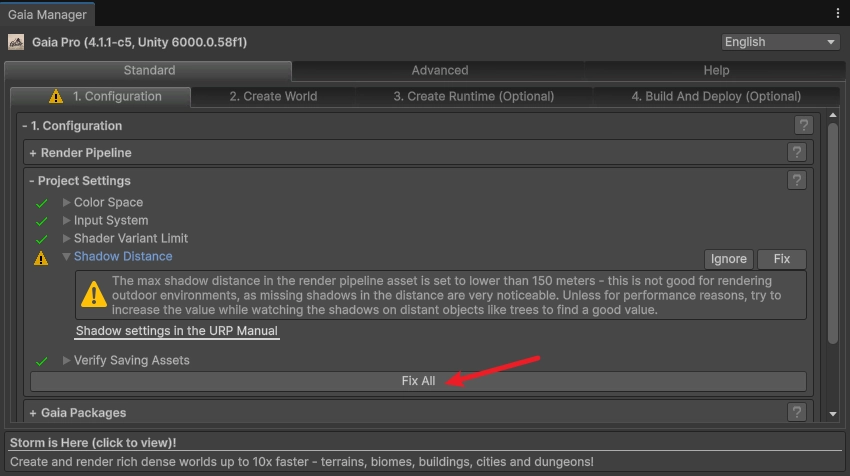
Task: Click the Gaia Pro version title text
Action: (139, 42)
